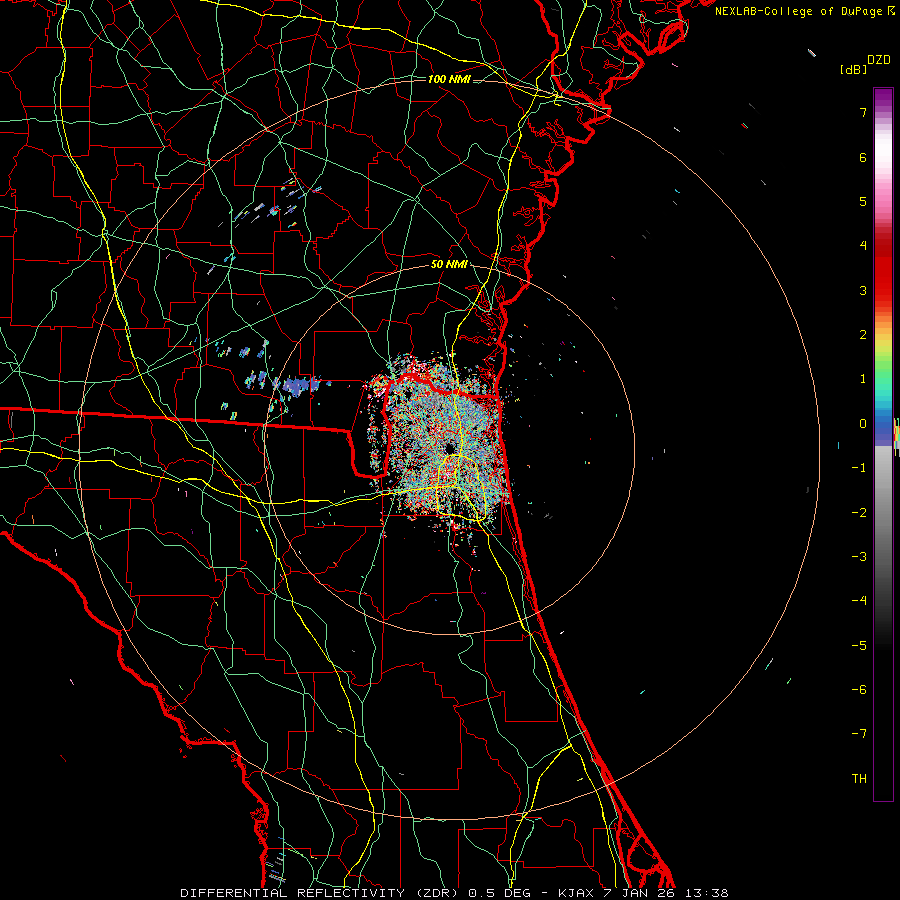Select the -1 value on the ZDR scale
This screenshot has height=900, width=900.
click(x=859, y=468)
